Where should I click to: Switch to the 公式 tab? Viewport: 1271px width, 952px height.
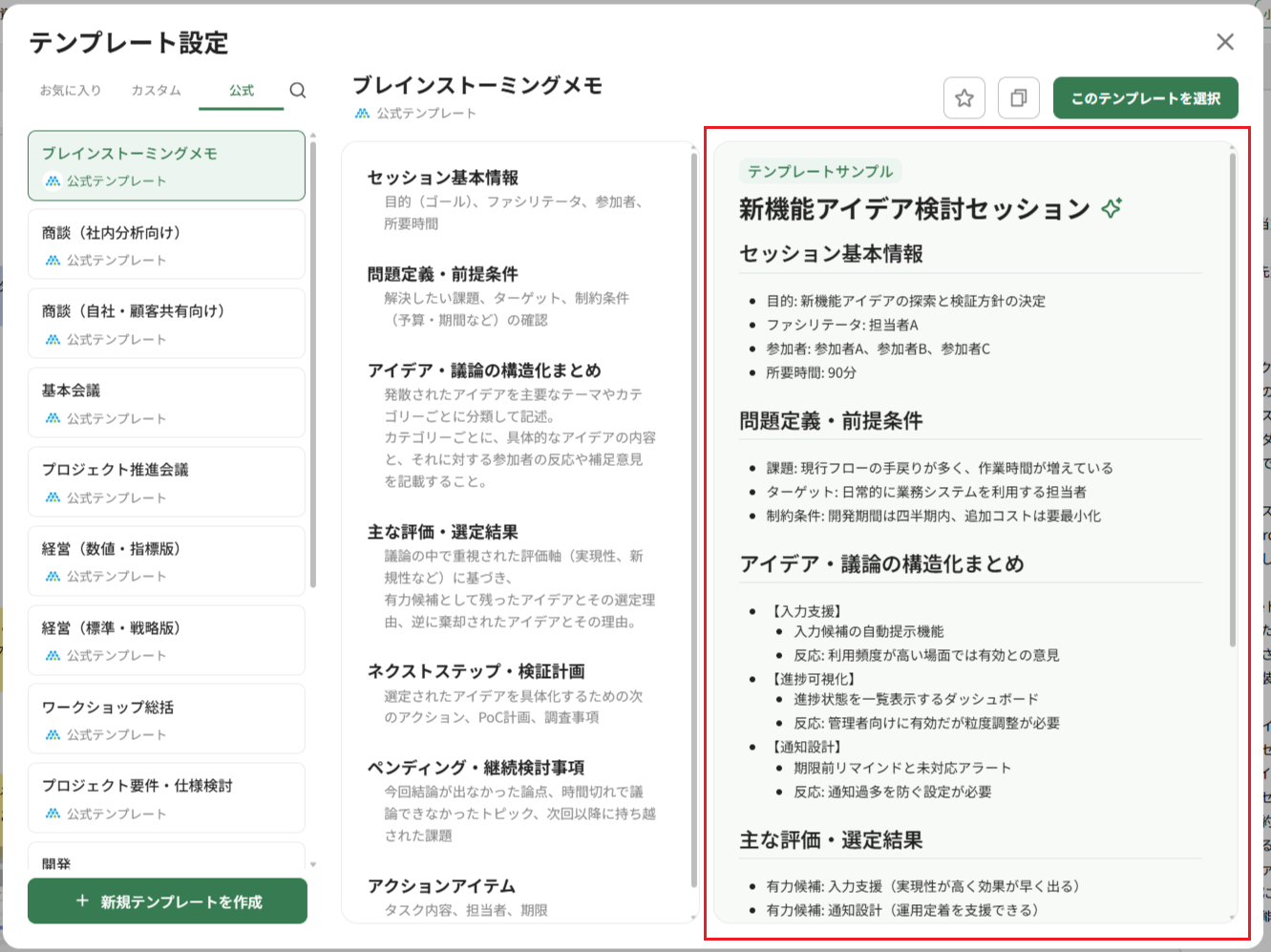(241, 90)
